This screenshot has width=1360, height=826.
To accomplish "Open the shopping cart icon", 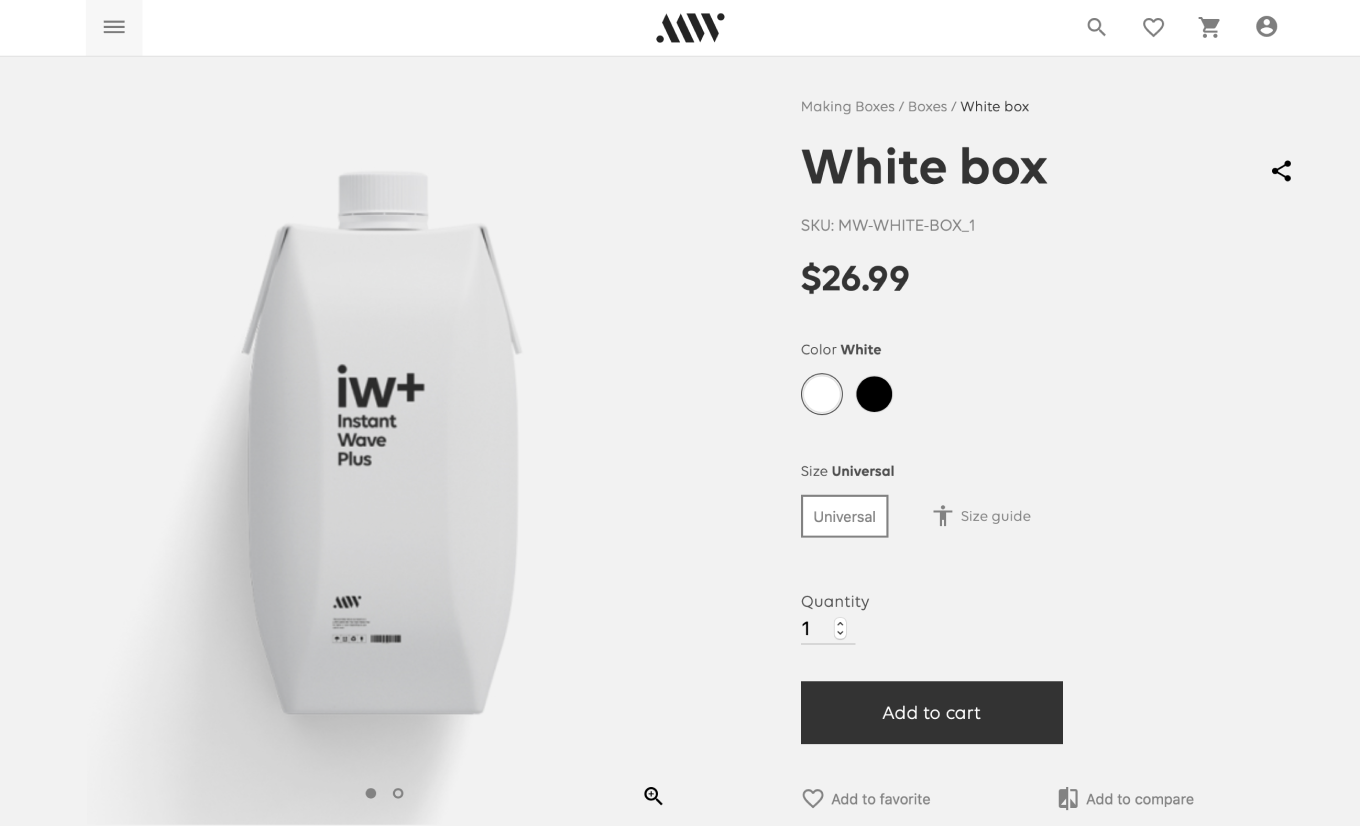I will tap(1210, 27).
